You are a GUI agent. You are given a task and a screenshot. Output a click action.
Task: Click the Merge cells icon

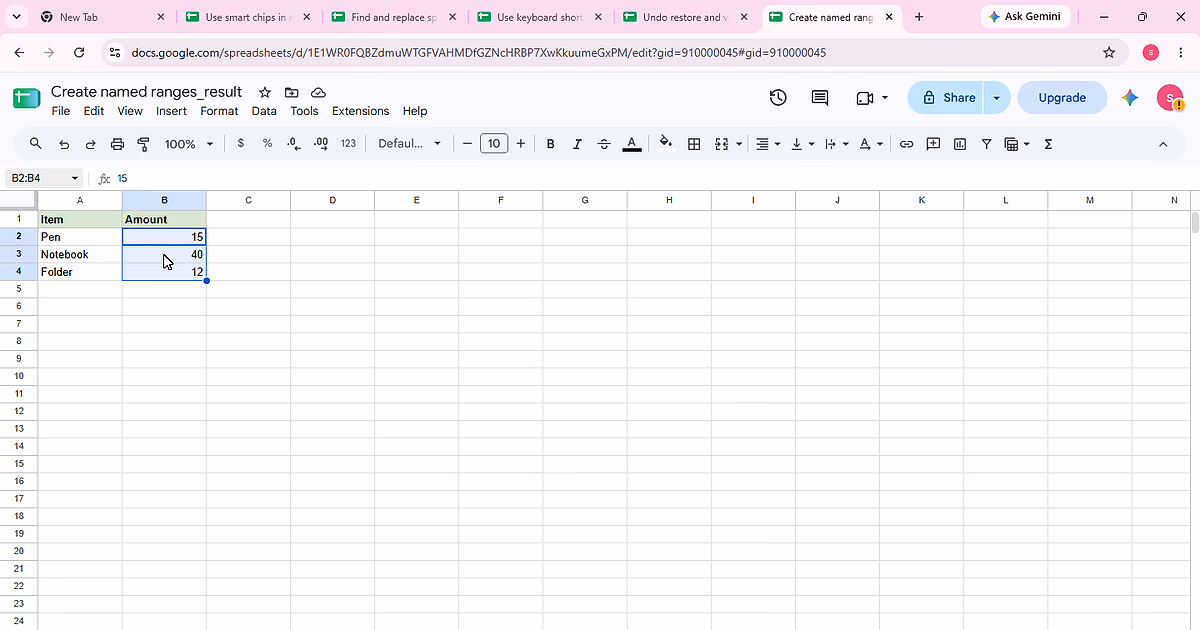(722, 144)
